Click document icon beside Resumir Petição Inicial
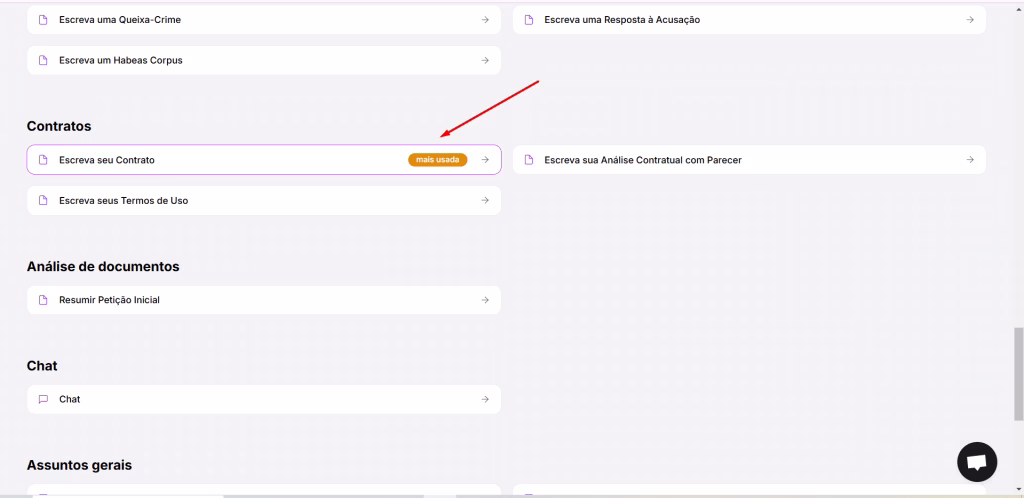The image size is (1024, 498). 43,300
